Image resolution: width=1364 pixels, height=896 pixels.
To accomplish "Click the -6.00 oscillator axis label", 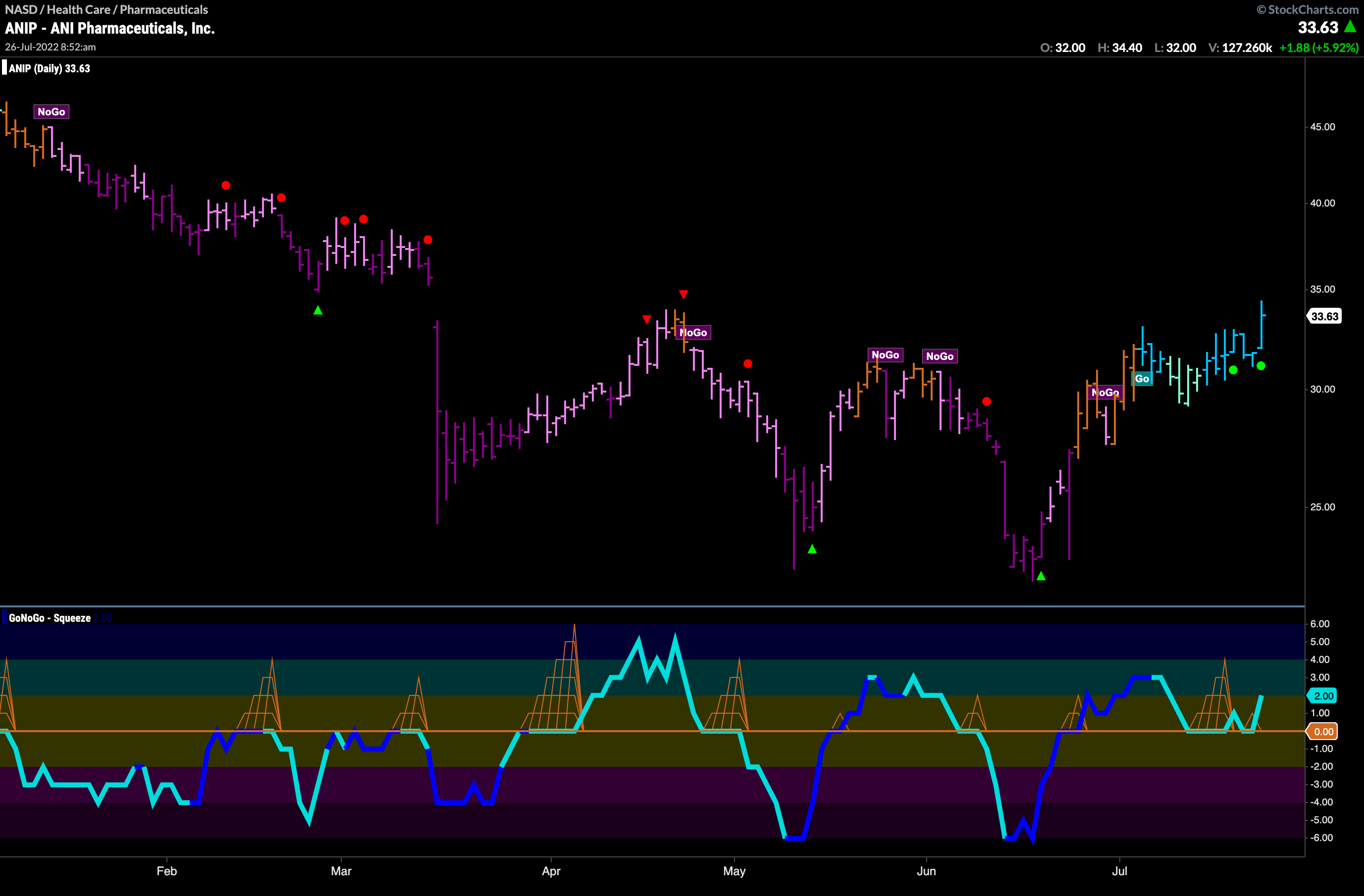I will click(1321, 838).
